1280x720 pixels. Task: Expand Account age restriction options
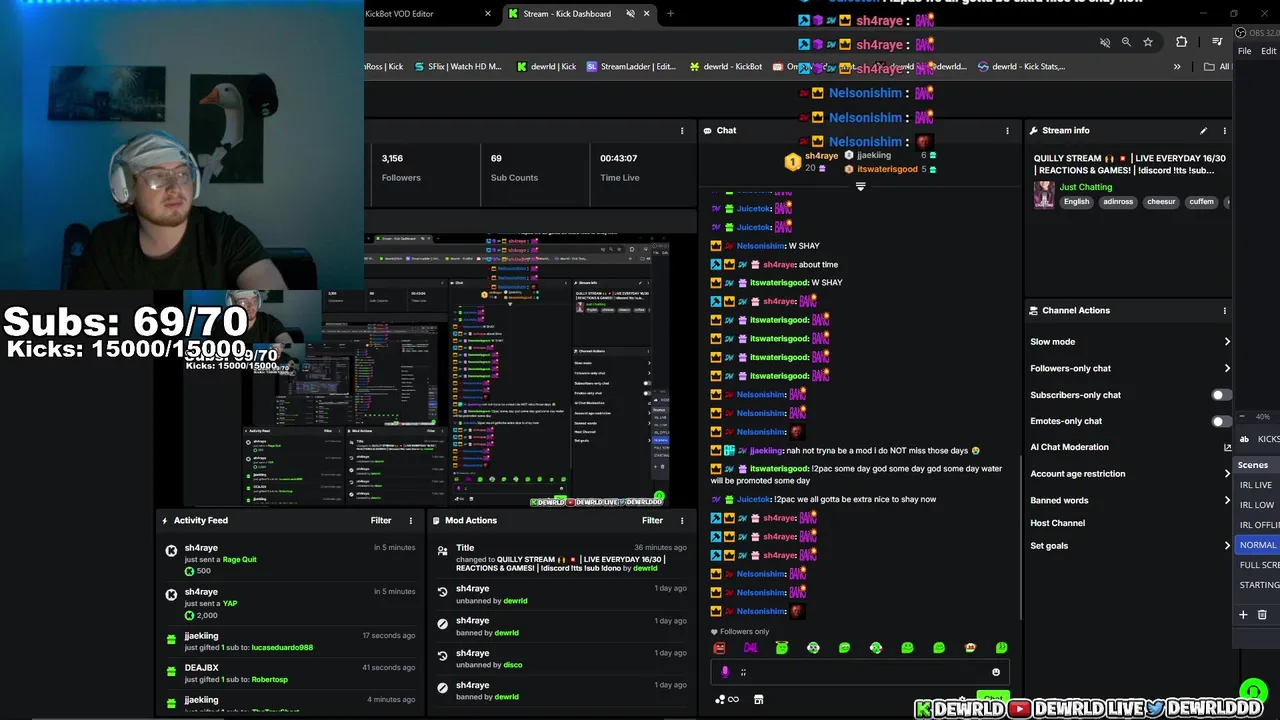tap(1227, 474)
